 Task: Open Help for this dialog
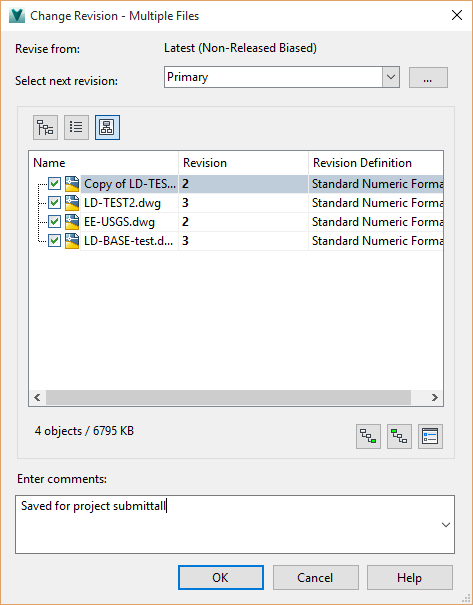click(x=410, y=578)
